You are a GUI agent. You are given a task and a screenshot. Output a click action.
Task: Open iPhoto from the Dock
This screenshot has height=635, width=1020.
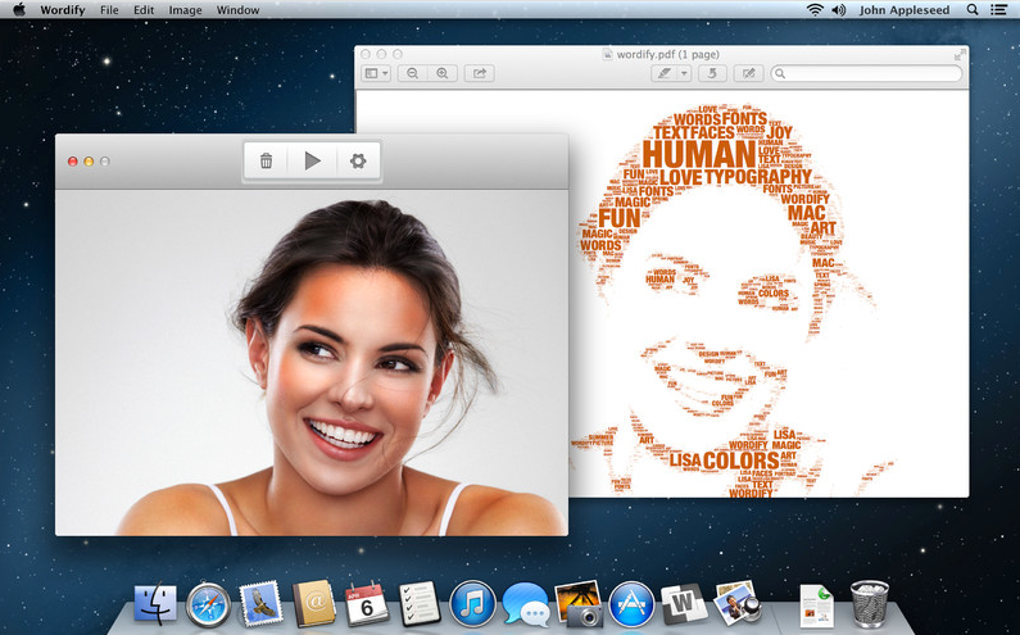(x=578, y=604)
